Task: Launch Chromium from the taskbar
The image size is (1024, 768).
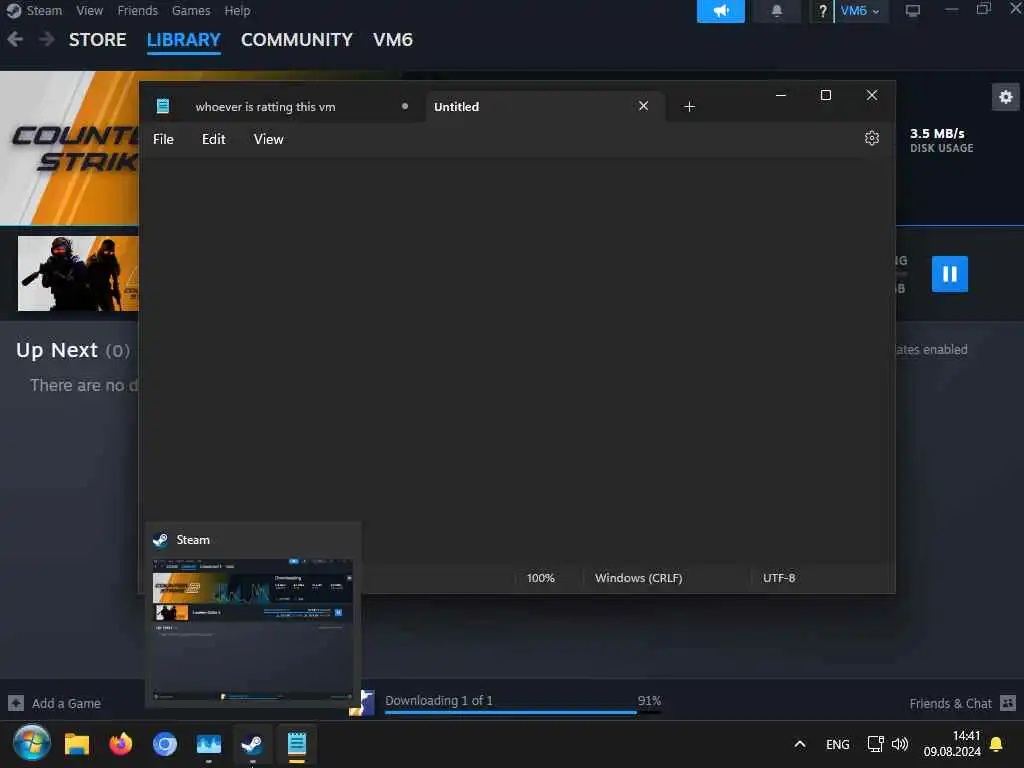Action: [x=165, y=744]
